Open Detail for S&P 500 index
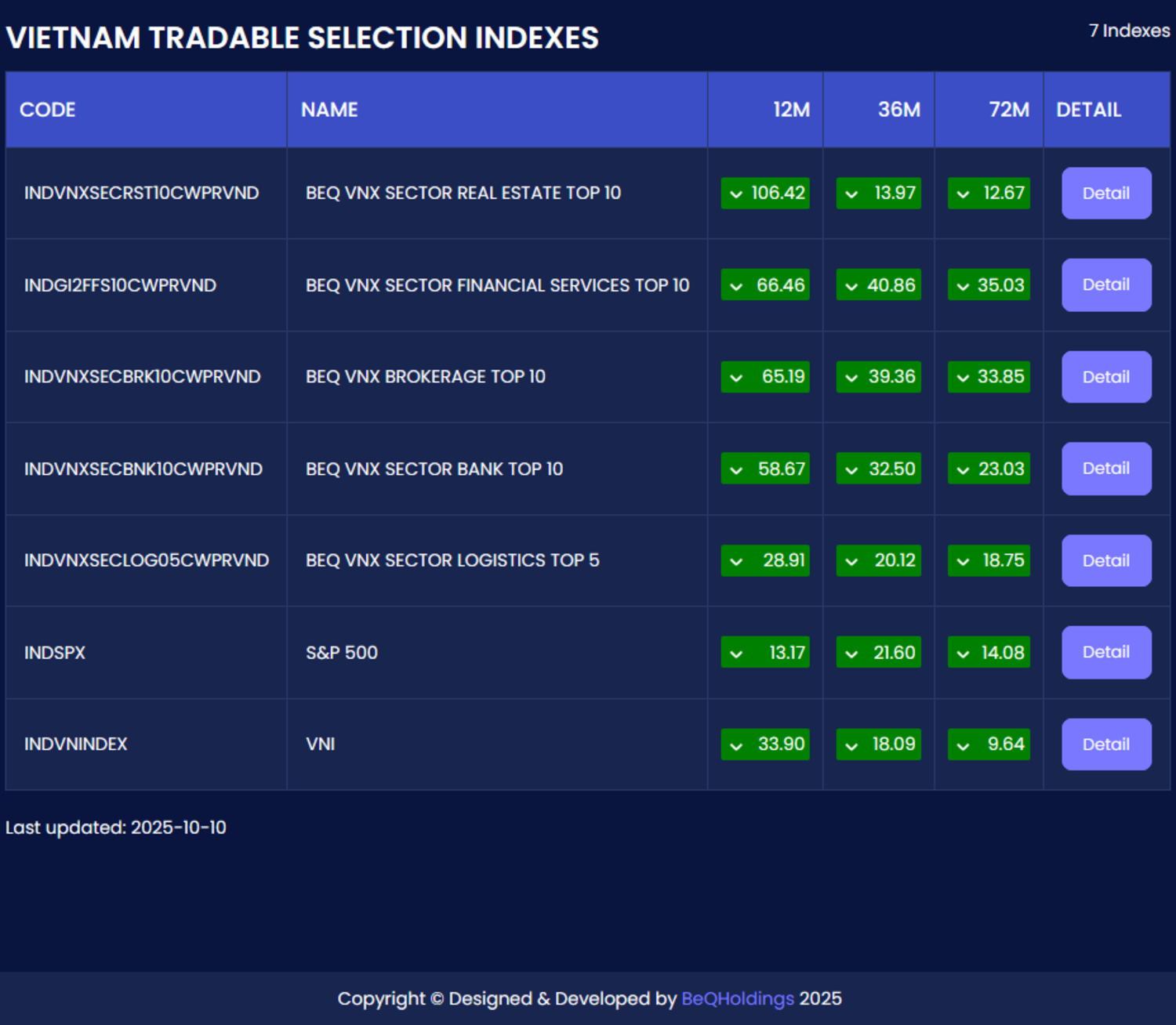The image size is (1176, 1025). point(1105,652)
